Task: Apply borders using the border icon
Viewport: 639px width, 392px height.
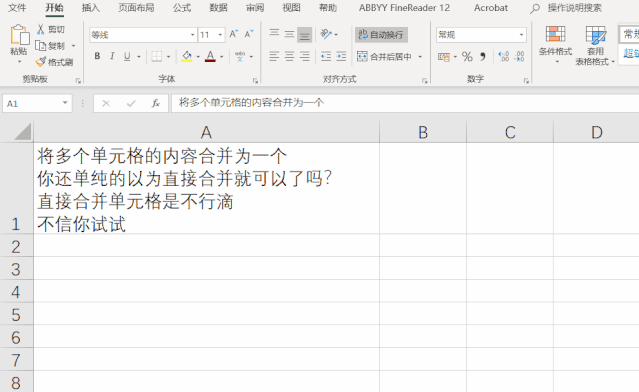Action: click(x=156, y=56)
